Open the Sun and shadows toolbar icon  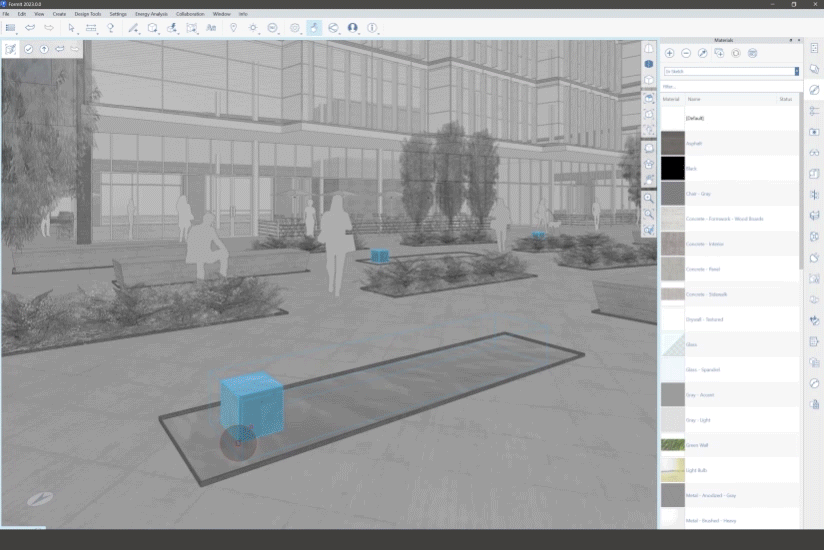point(254,28)
